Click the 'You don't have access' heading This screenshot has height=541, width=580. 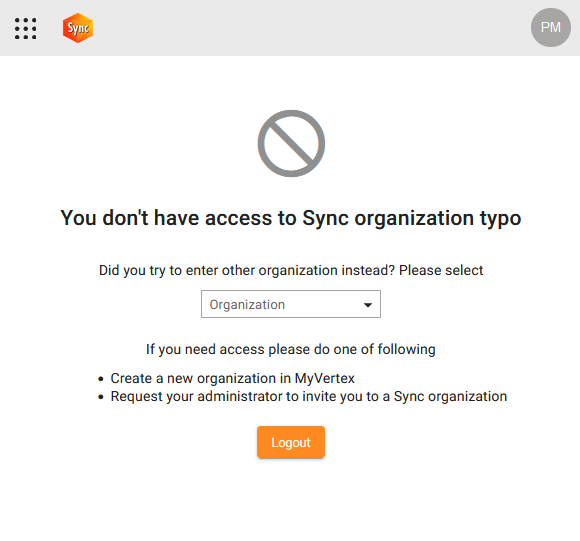point(291,218)
